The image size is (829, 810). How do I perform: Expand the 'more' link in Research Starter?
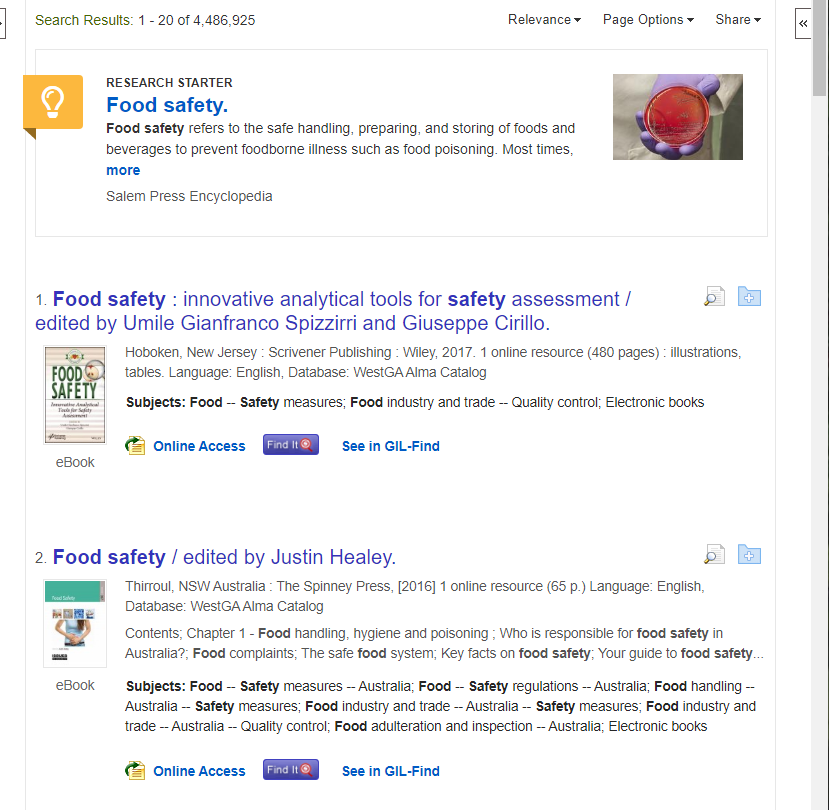[123, 170]
